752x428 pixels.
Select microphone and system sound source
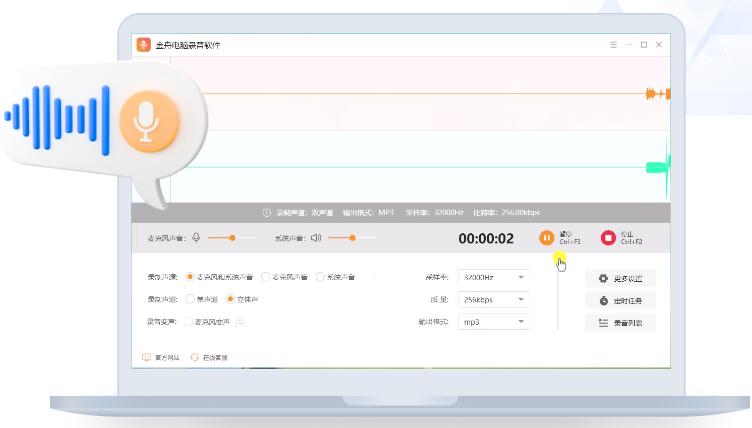[x=190, y=276]
